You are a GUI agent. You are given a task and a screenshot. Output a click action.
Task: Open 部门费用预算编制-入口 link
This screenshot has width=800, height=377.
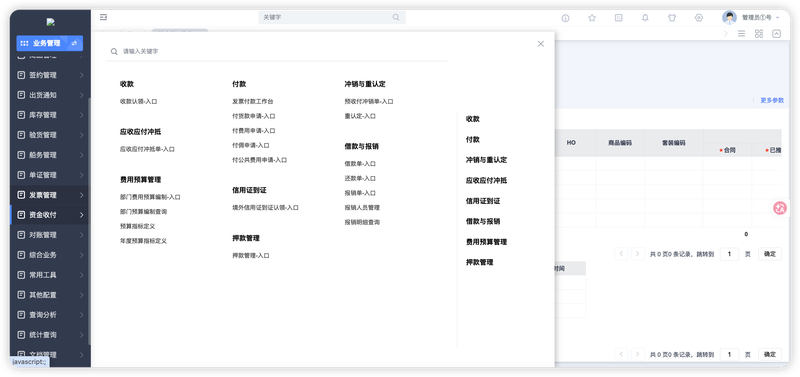click(x=150, y=197)
